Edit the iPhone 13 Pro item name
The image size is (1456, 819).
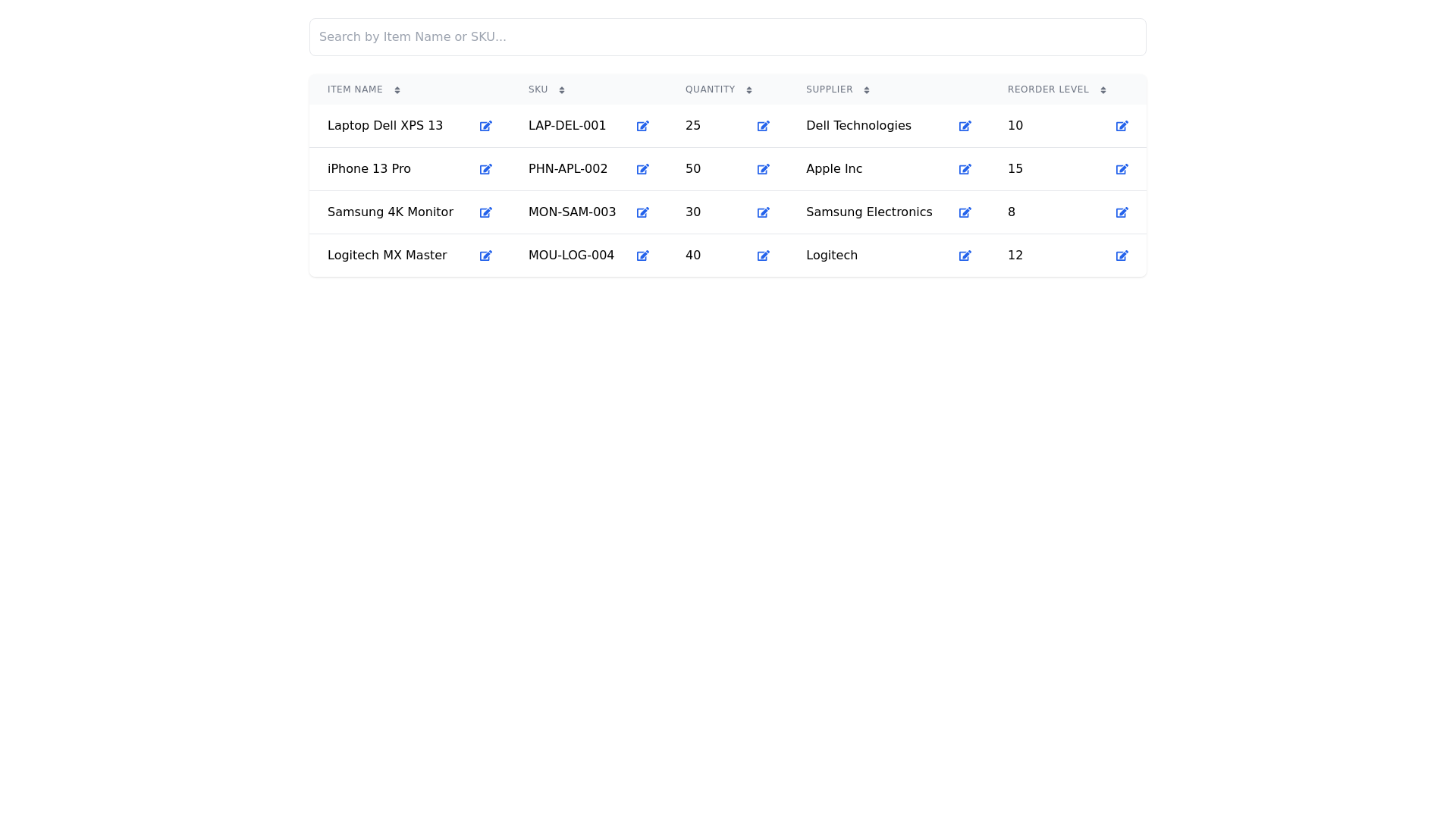pos(485,169)
